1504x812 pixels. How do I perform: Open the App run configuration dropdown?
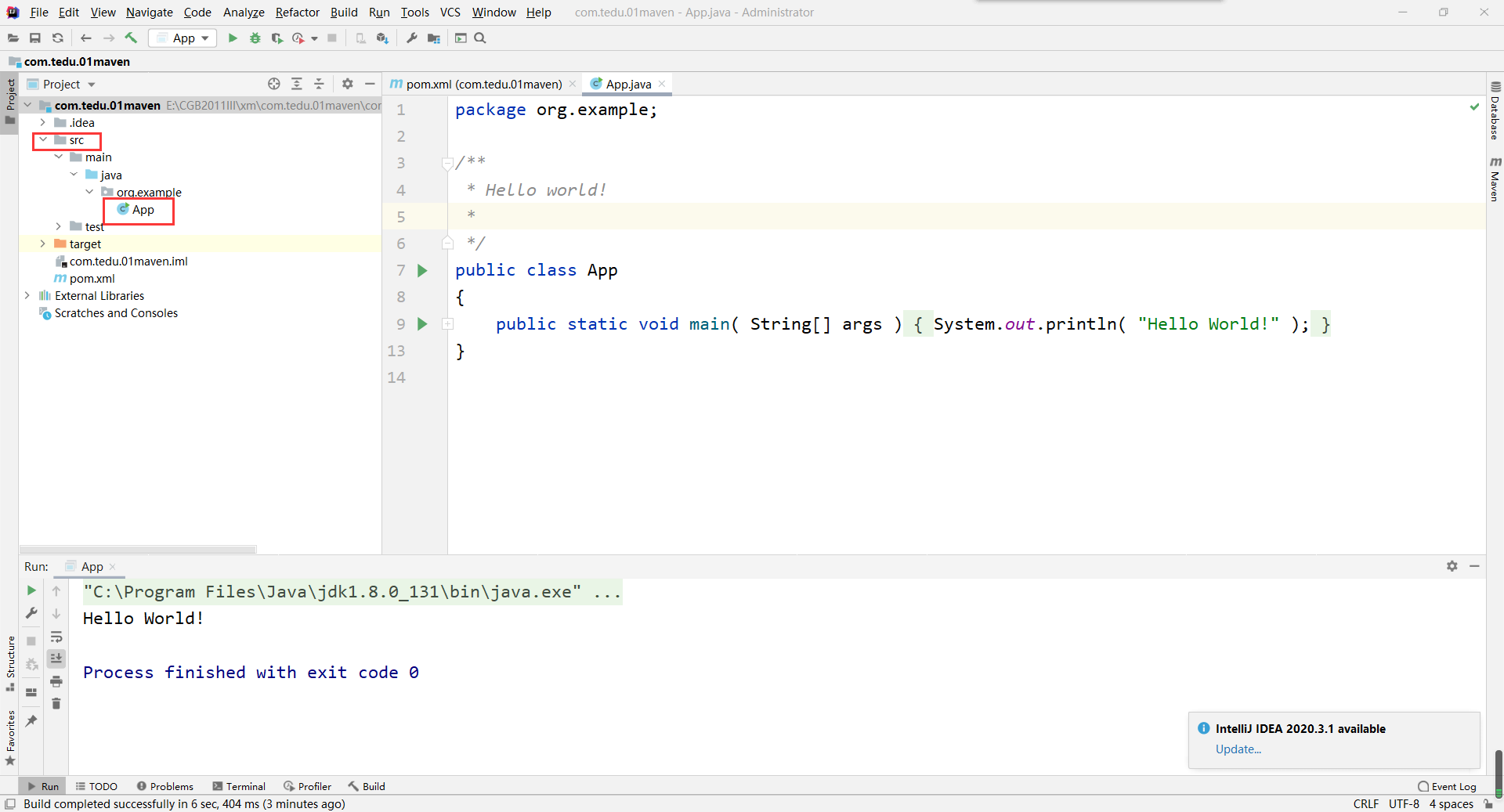click(x=183, y=38)
